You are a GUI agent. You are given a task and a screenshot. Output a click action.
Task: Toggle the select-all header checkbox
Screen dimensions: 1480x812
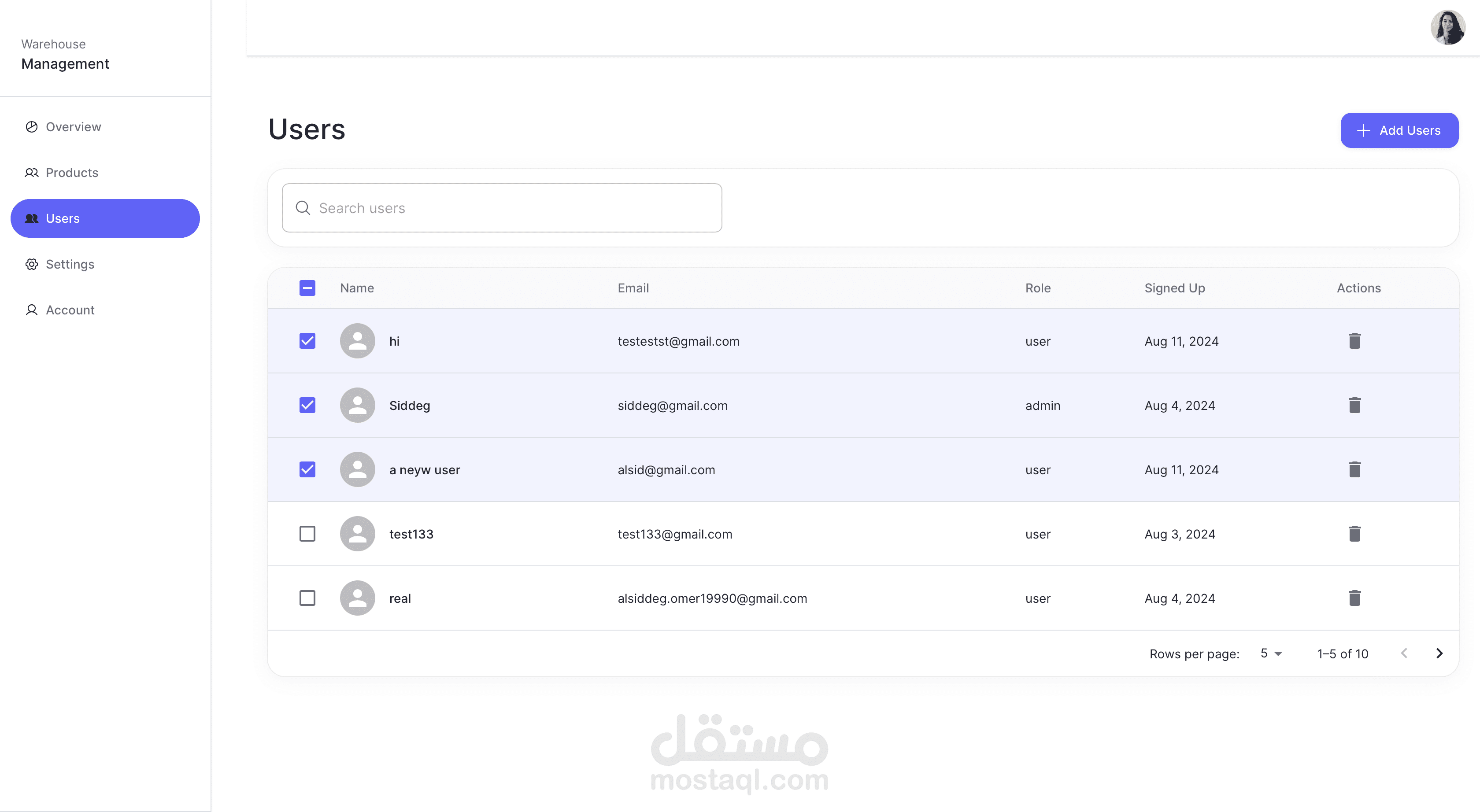pyautogui.click(x=307, y=288)
